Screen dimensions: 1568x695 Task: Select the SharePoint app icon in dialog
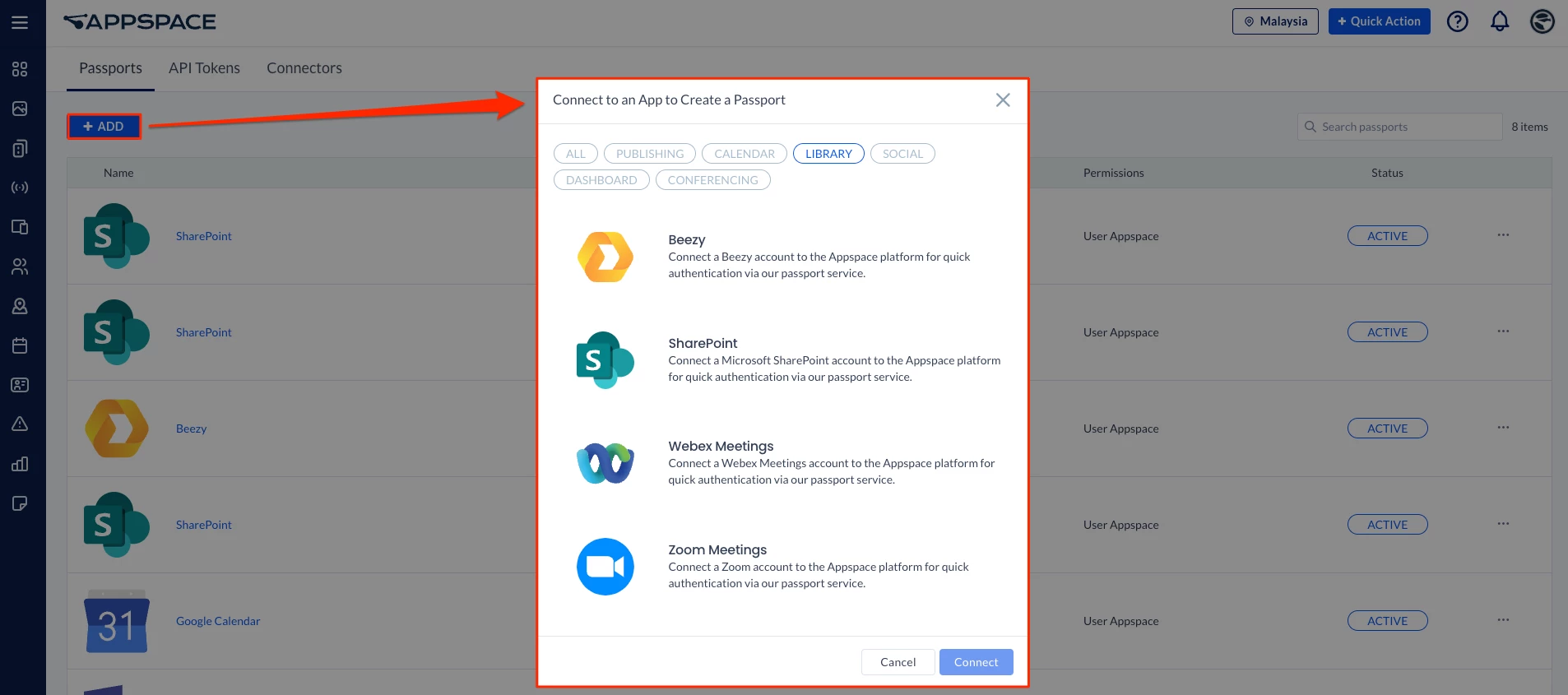coord(605,360)
